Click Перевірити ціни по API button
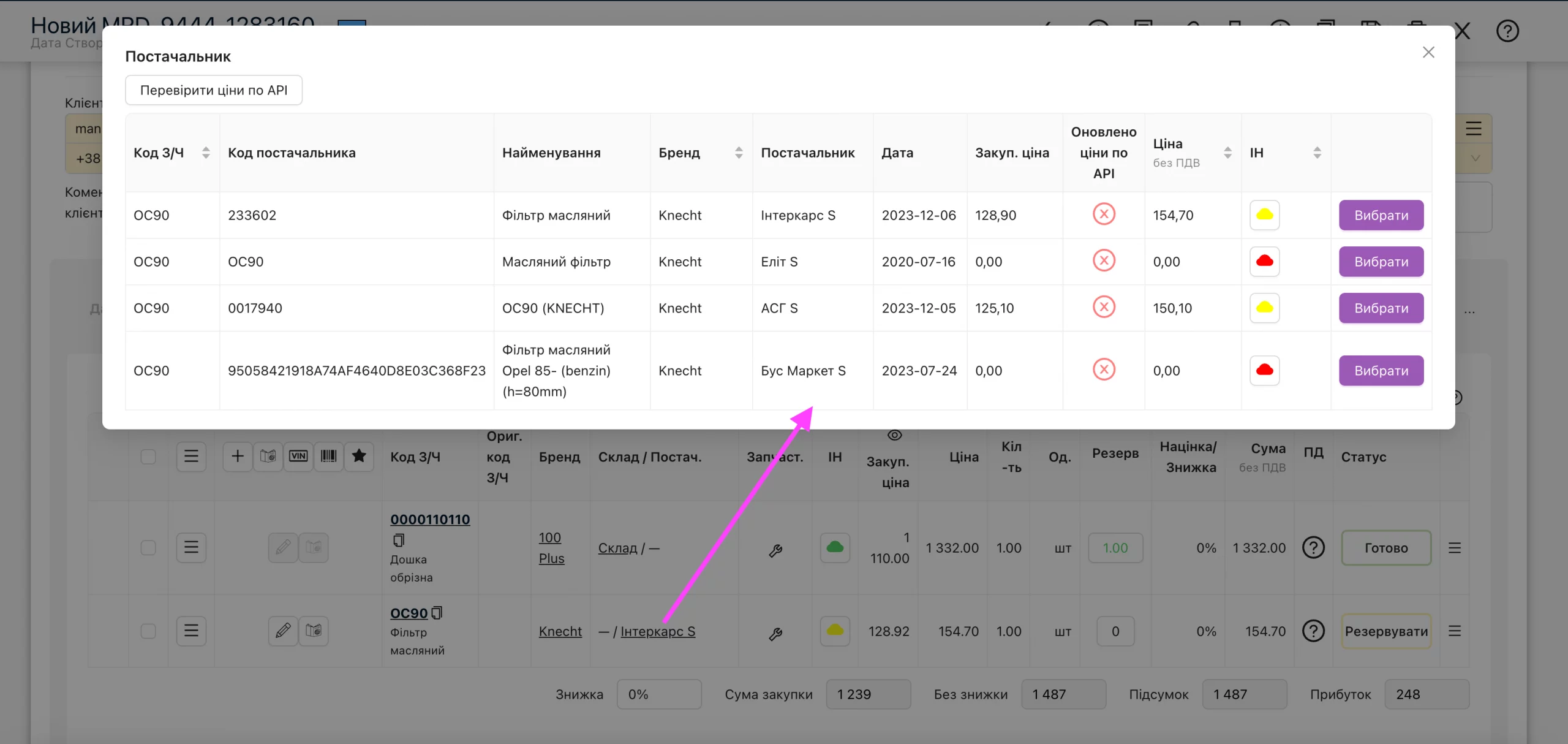The height and width of the screenshot is (744, 1568). [x=214, y=90]
